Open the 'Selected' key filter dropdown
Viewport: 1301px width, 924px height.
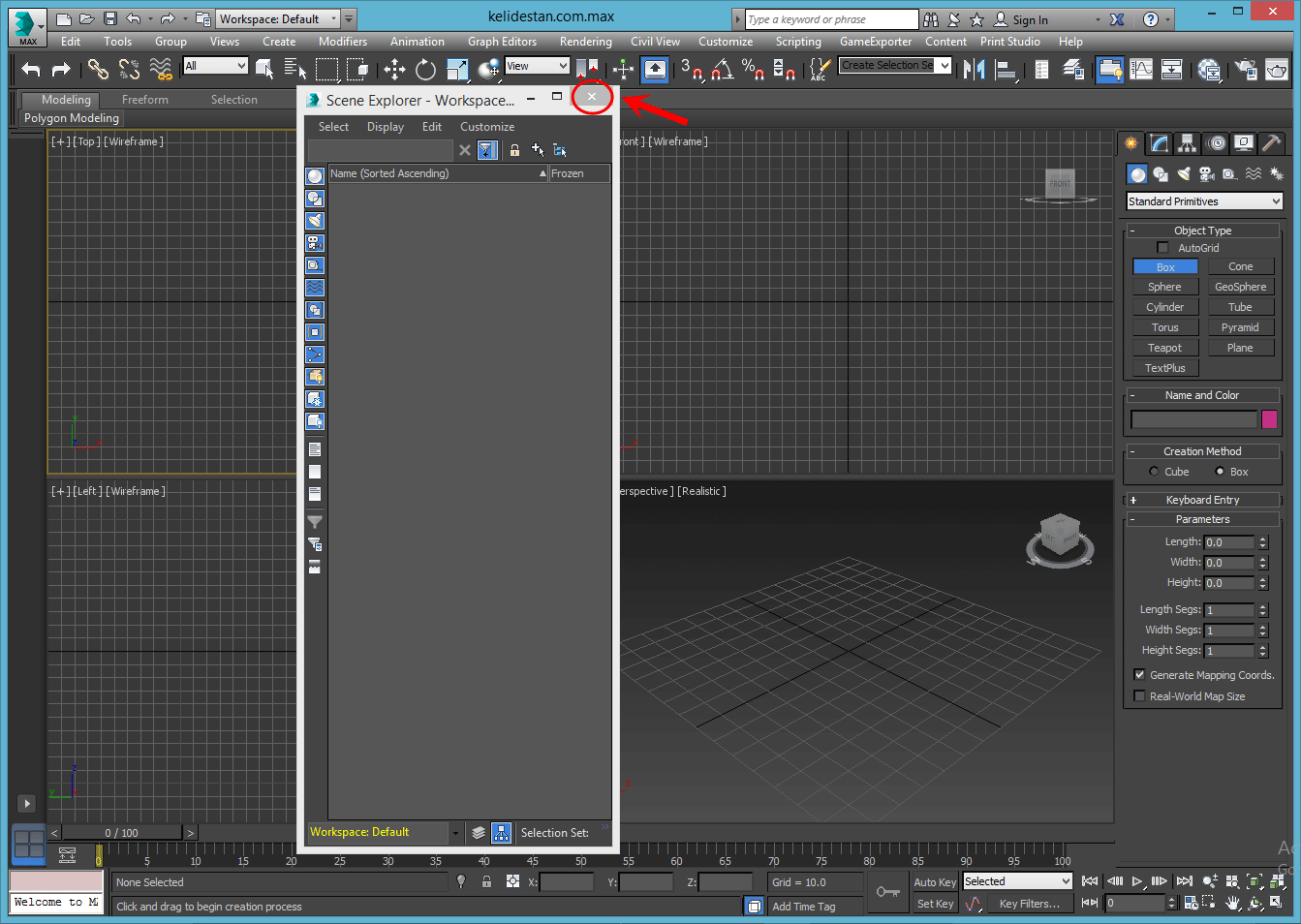point(1017,881)
